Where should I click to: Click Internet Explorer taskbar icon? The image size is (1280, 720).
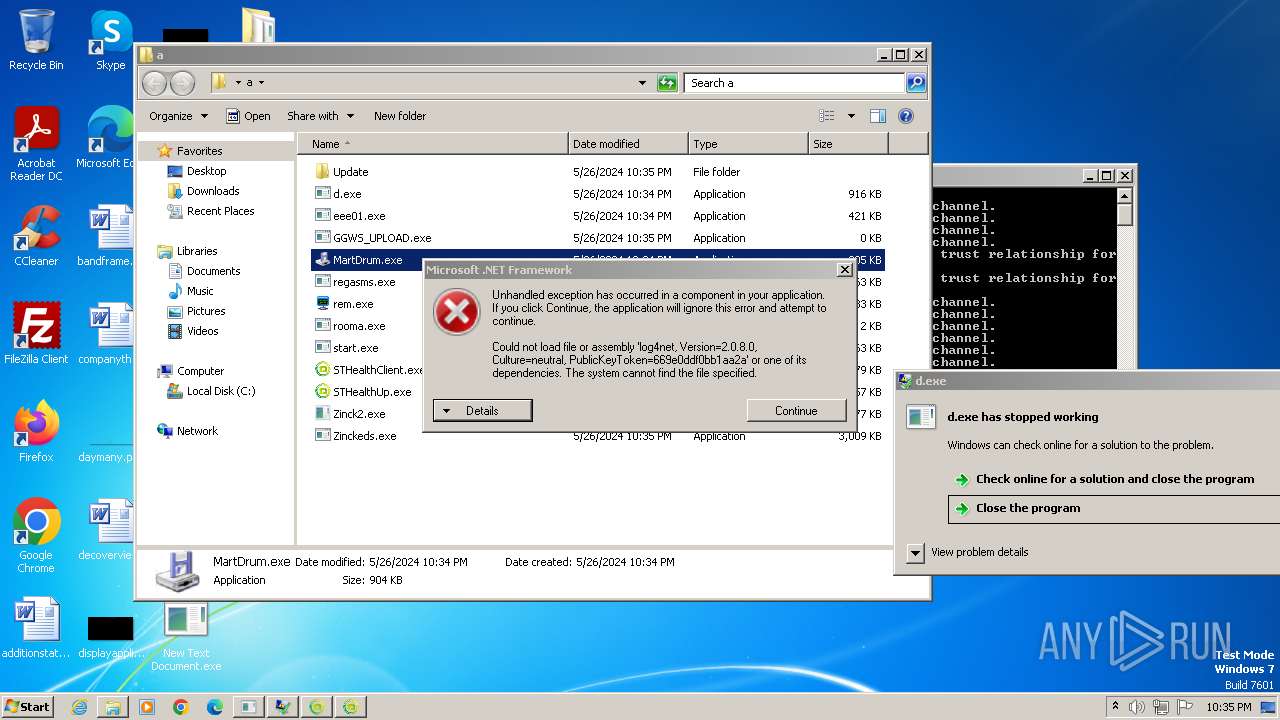pos(79,707)
